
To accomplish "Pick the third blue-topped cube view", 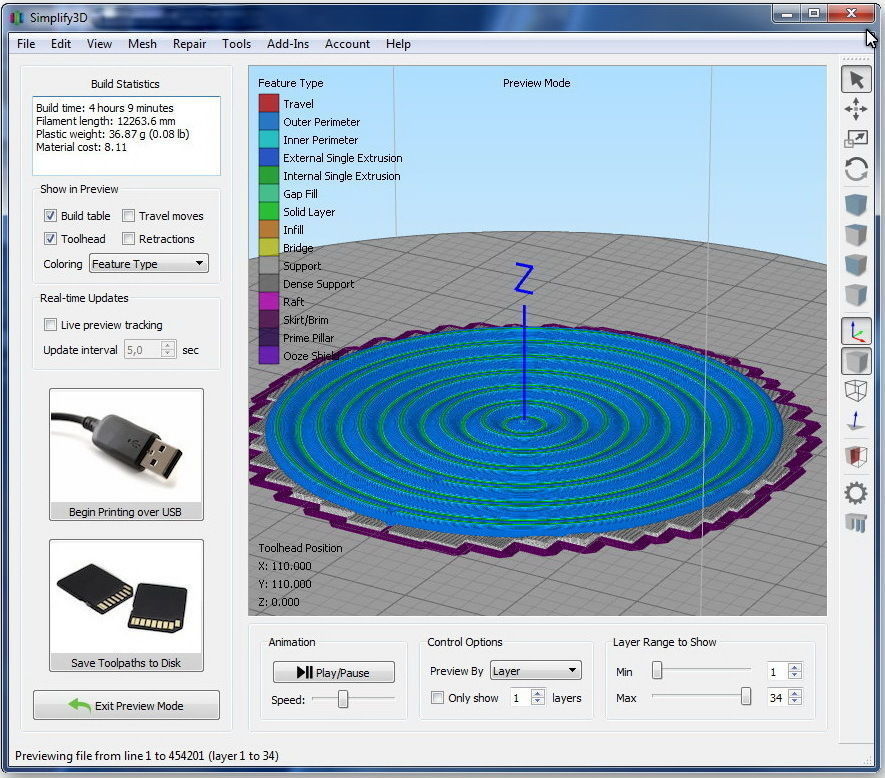I will click(x=856, y=264).
